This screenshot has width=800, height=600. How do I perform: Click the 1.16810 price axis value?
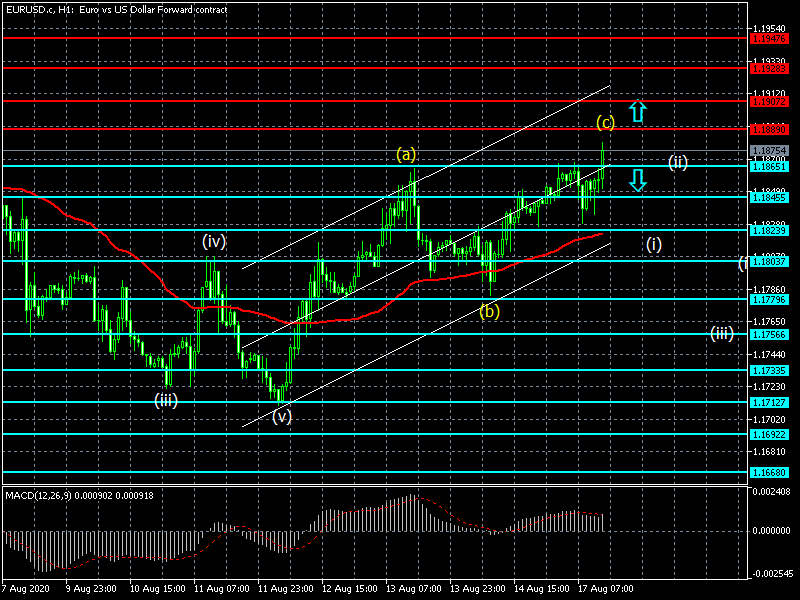(x=769, y=452)
